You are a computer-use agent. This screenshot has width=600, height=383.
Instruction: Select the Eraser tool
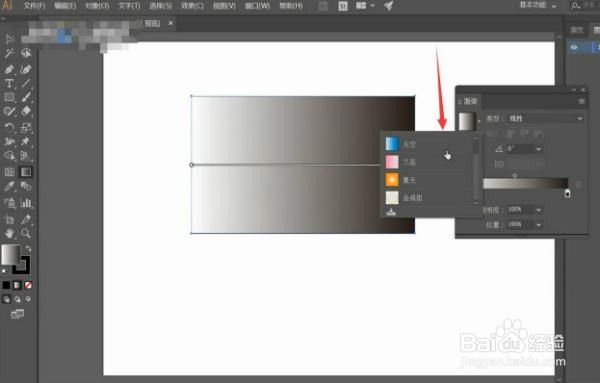pyautogui.click(x=26, y=111)
